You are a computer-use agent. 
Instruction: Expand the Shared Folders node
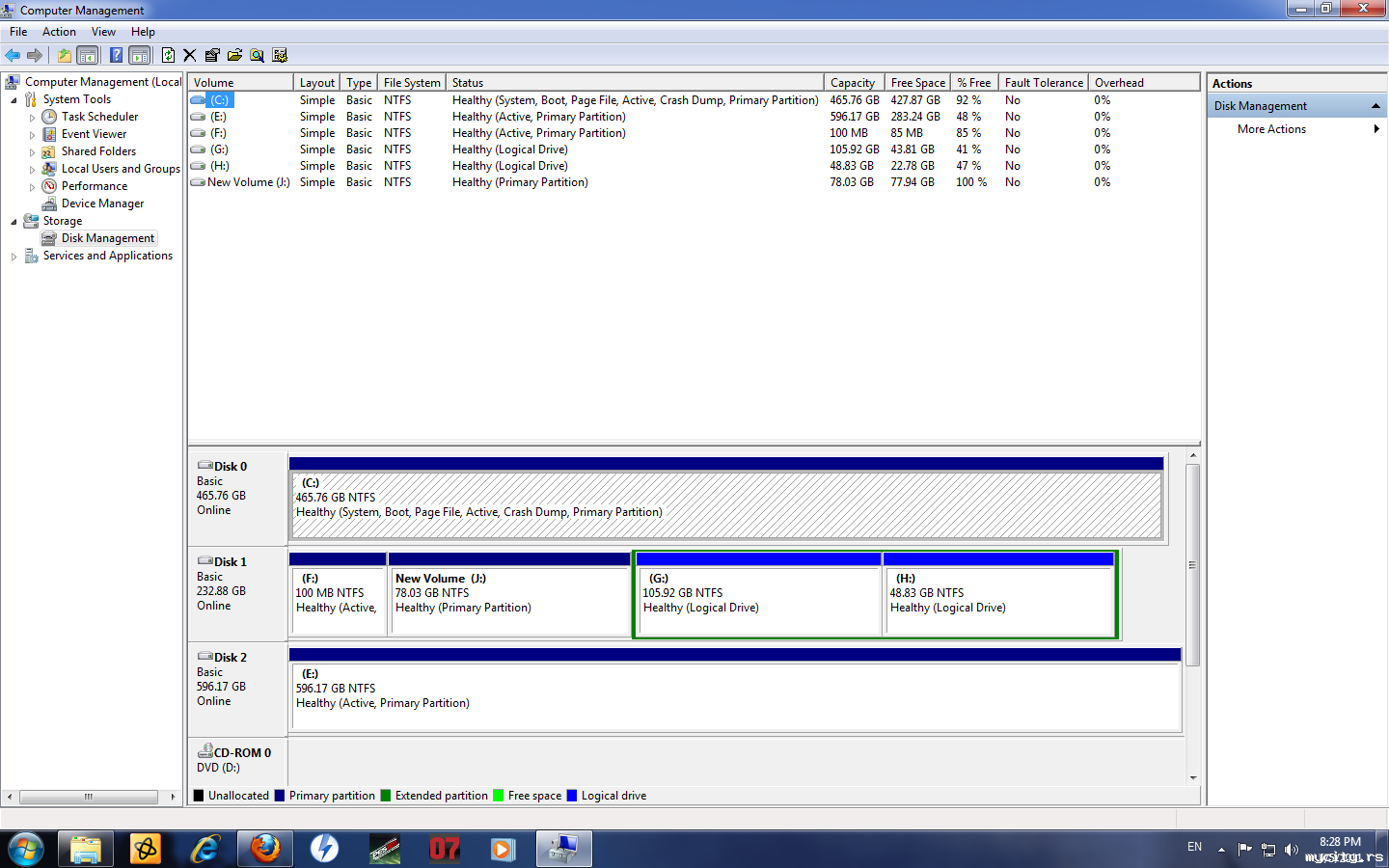(x=32, y=152)
